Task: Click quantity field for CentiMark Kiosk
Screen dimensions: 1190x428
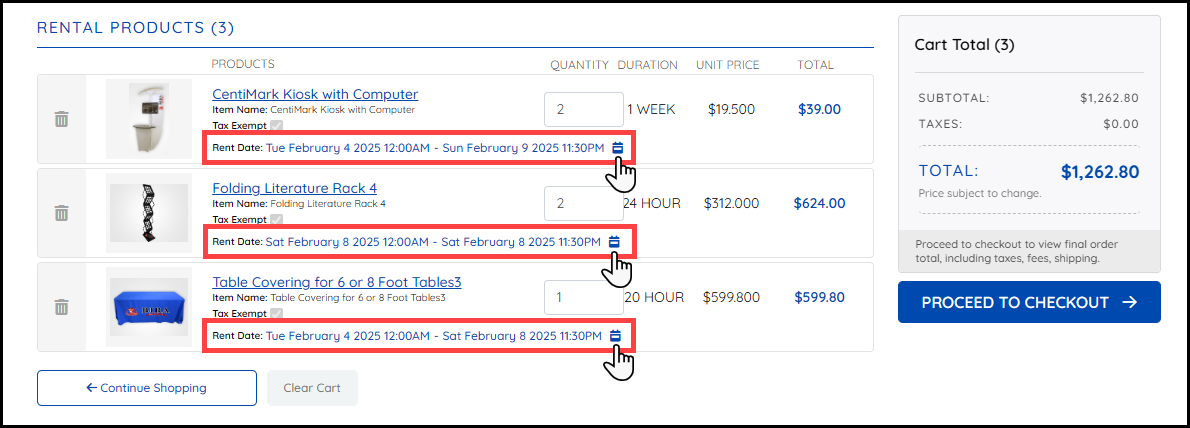Action: click(583, 109)
